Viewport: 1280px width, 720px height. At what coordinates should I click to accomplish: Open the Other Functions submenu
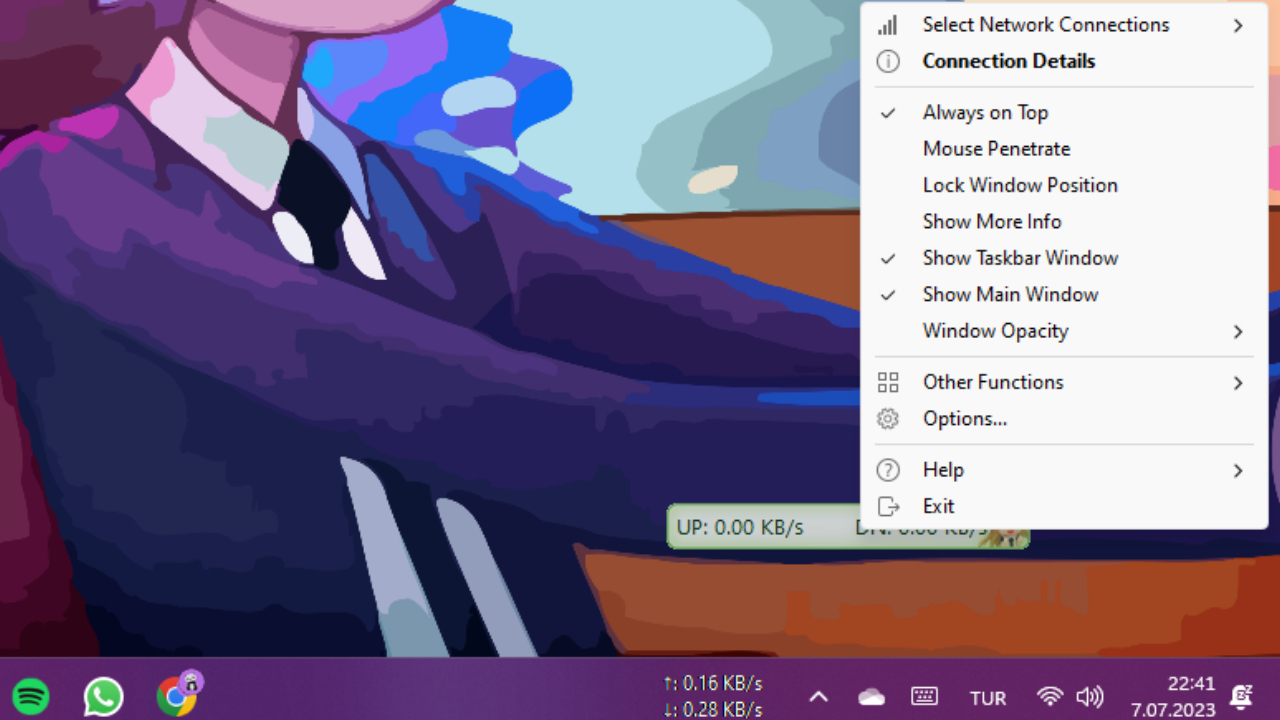tap(993, 382)
